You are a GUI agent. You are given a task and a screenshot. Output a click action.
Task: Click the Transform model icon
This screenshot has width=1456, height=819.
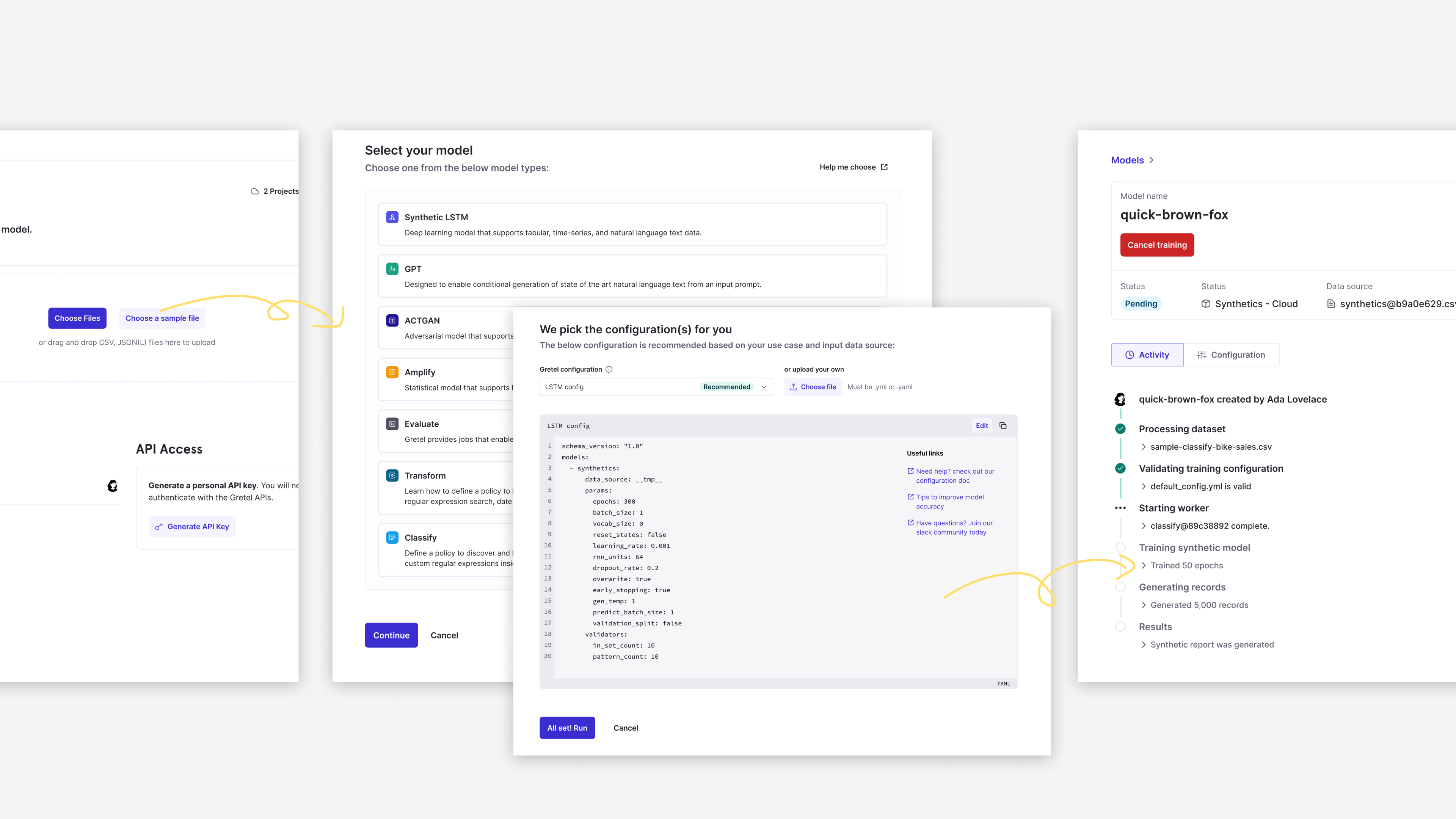tap(392, 475)
